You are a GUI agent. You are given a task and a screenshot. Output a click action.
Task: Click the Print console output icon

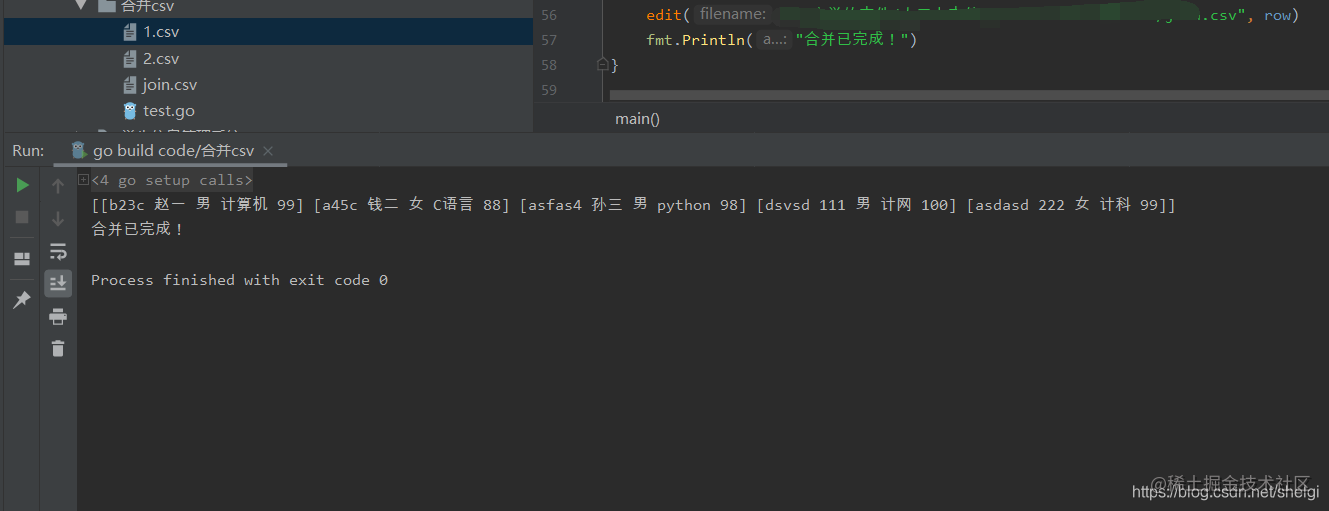coord(58,317)
